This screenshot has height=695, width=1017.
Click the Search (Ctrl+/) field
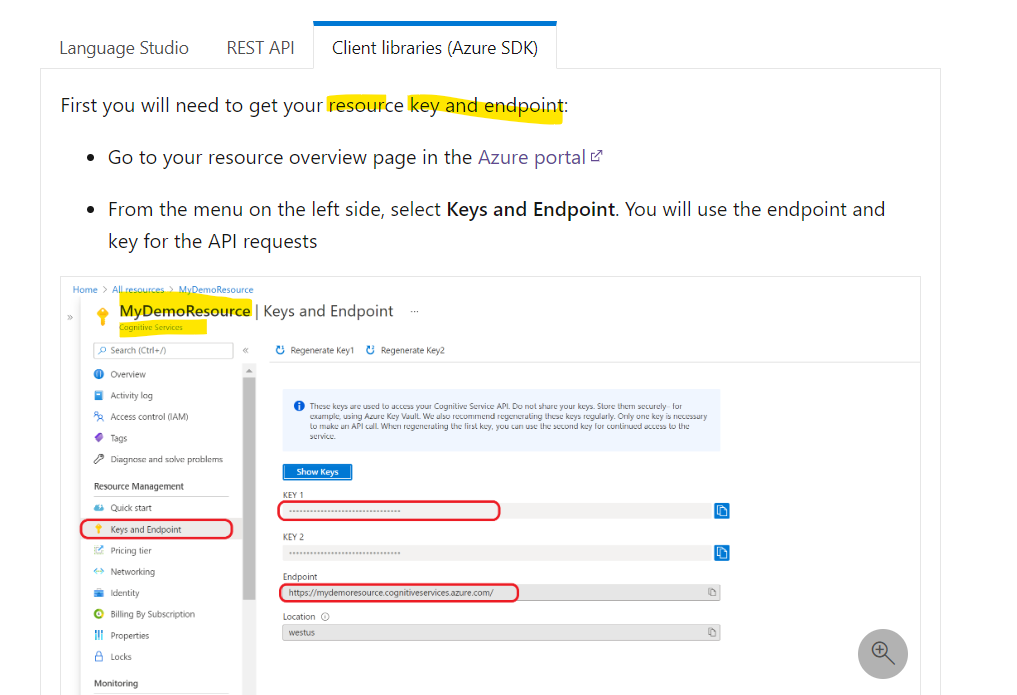(x=163, y=351)
